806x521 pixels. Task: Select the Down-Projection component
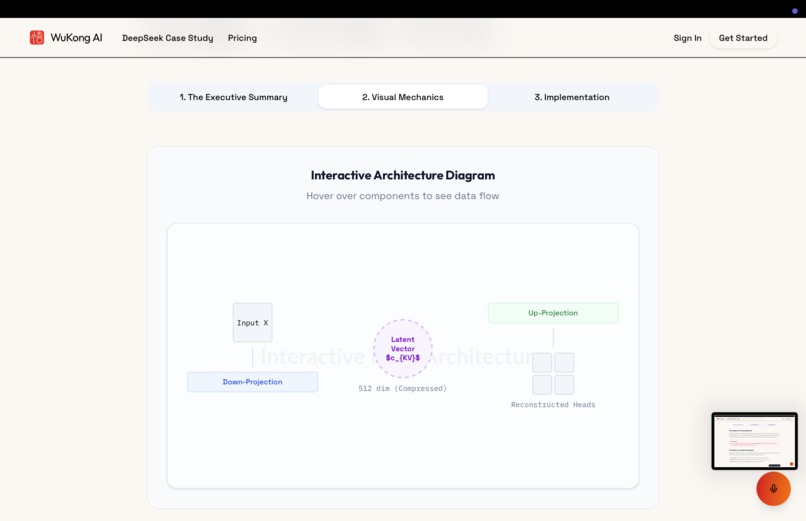point(252,382)
